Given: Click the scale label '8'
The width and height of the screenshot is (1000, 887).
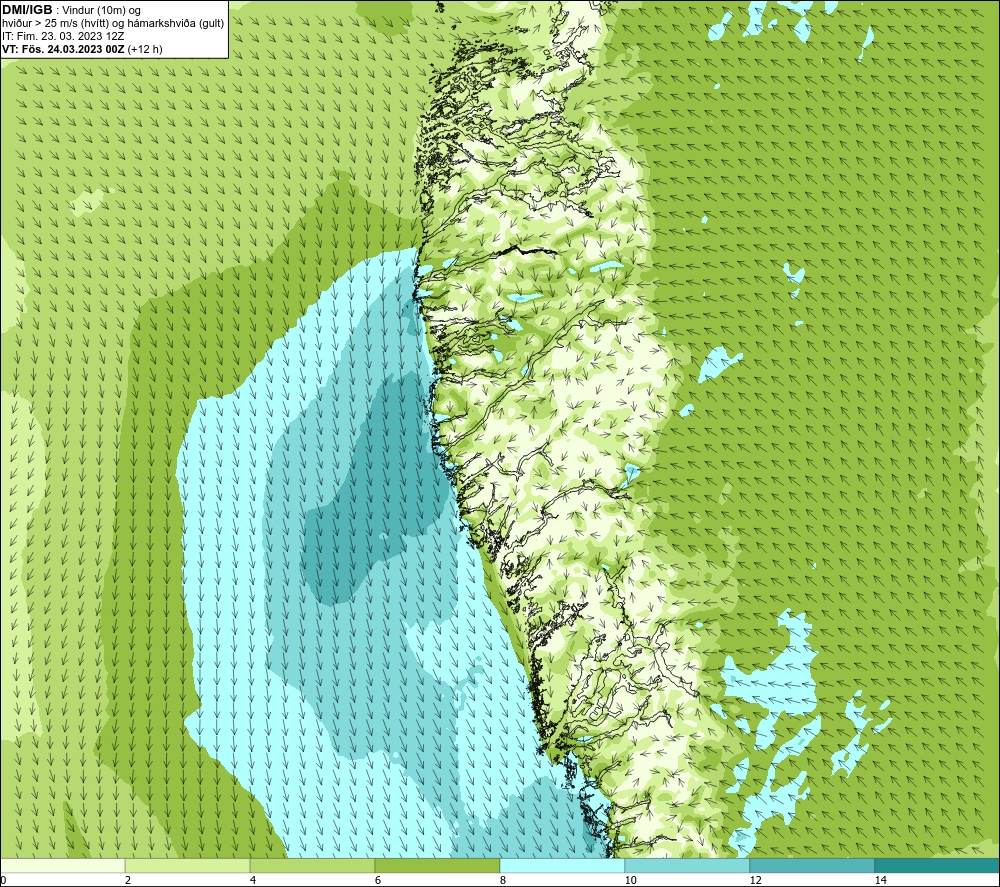Looking at the screenshot, I should tap(503, 881).
